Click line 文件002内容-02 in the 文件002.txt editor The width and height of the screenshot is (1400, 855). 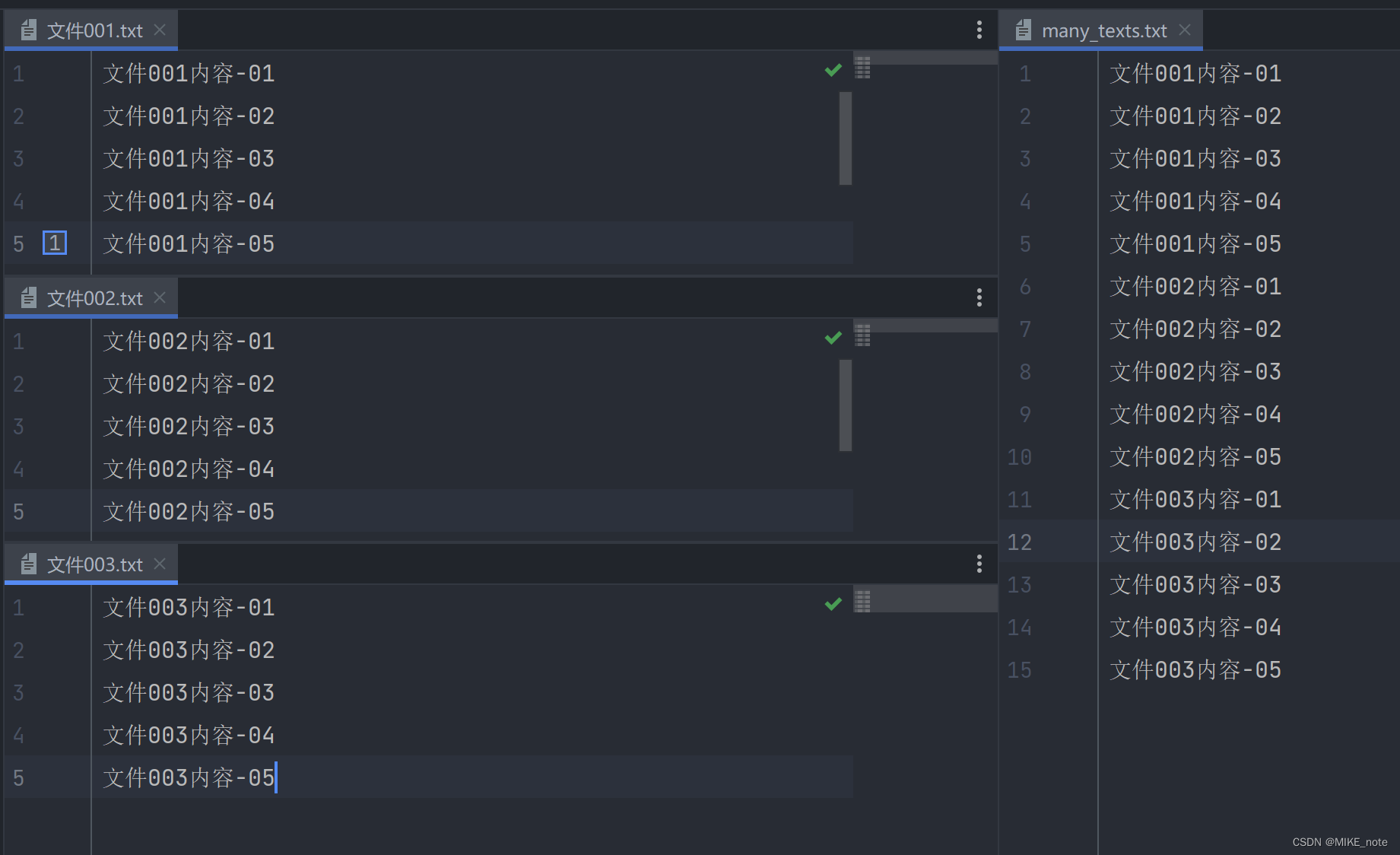pyautogui.click(x=189, y=384)
